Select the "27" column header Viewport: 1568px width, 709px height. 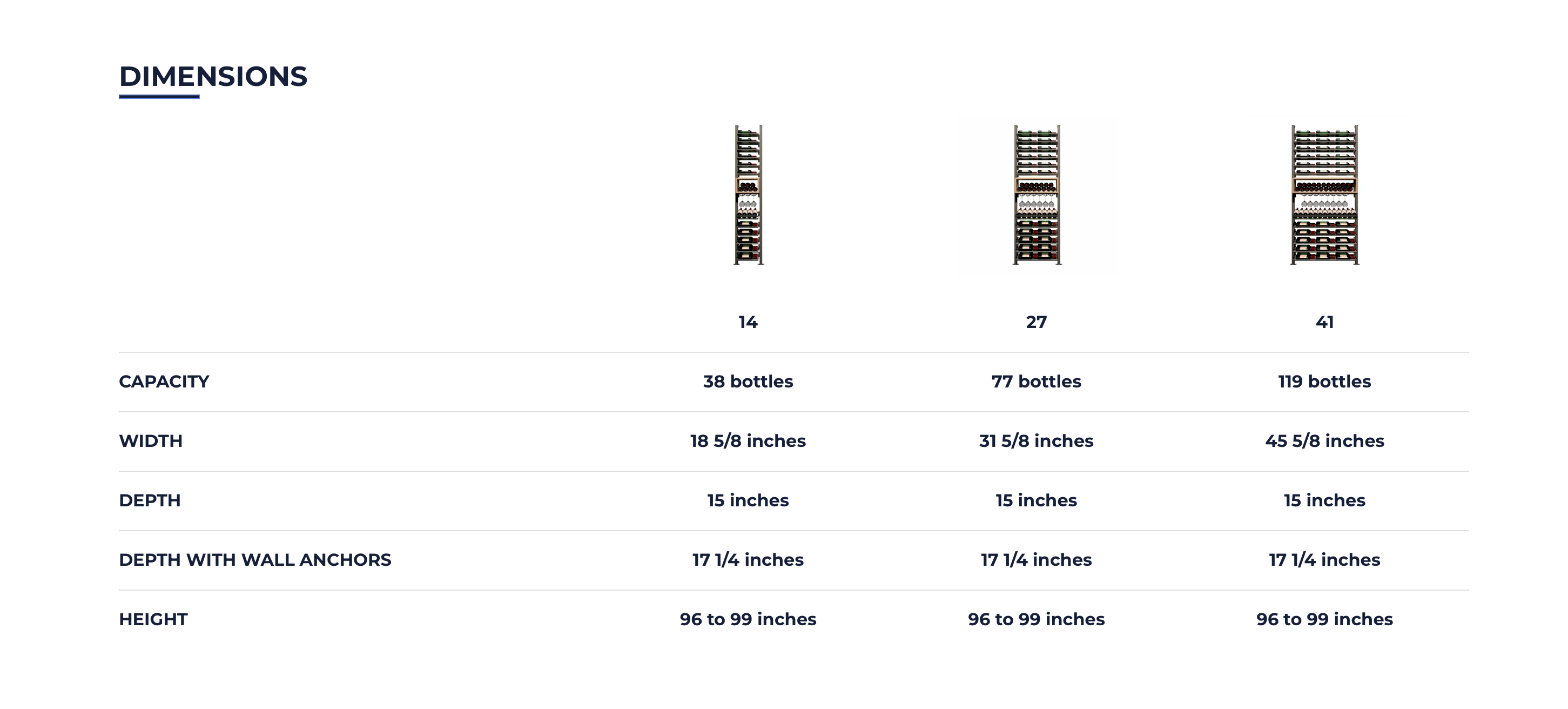coord(1037,322)
